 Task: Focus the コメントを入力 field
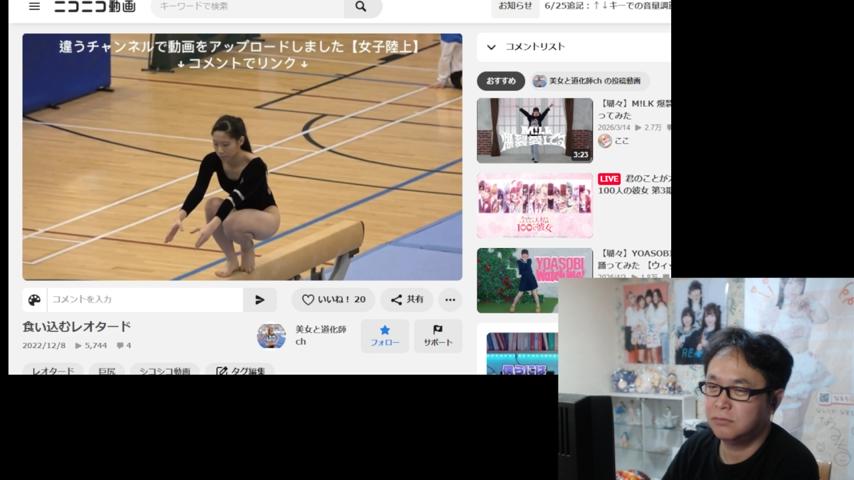pyautogui.click(x=145, y=300)
